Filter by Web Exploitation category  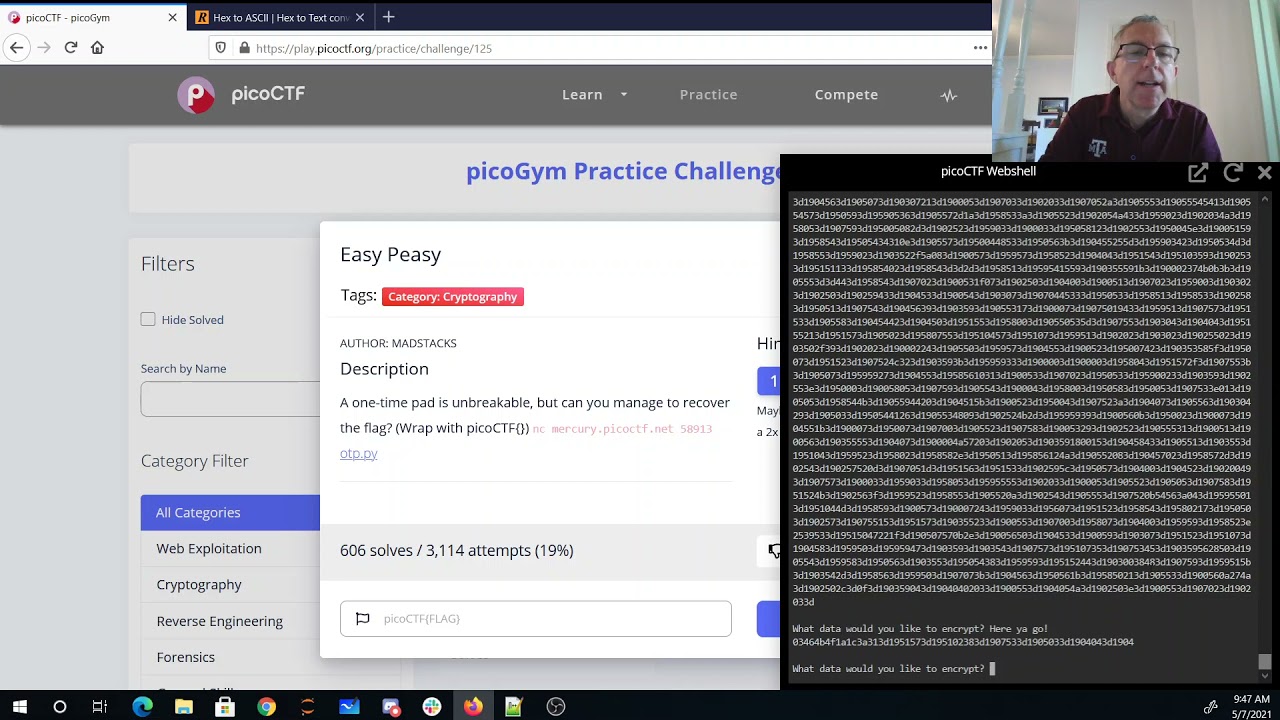(208, 548)
